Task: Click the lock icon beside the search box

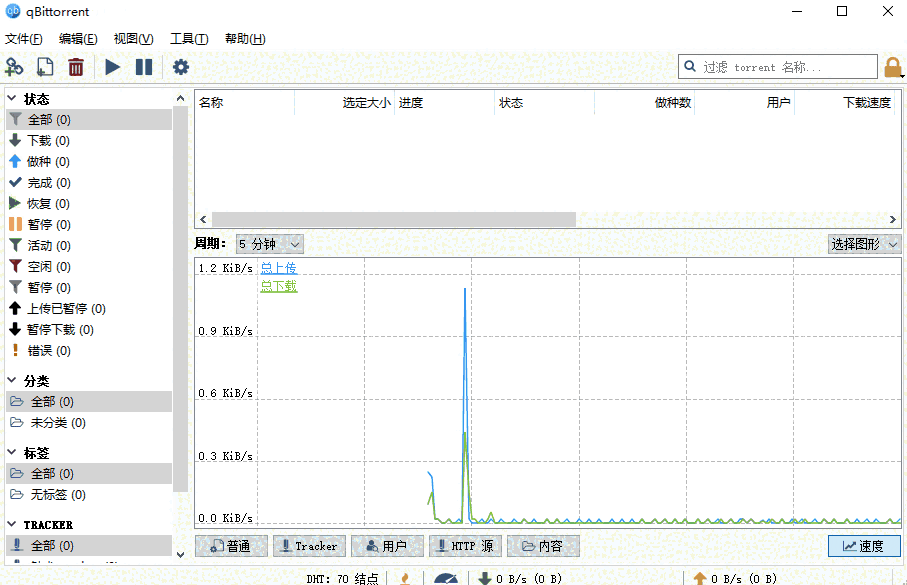Action: [894, 66]
